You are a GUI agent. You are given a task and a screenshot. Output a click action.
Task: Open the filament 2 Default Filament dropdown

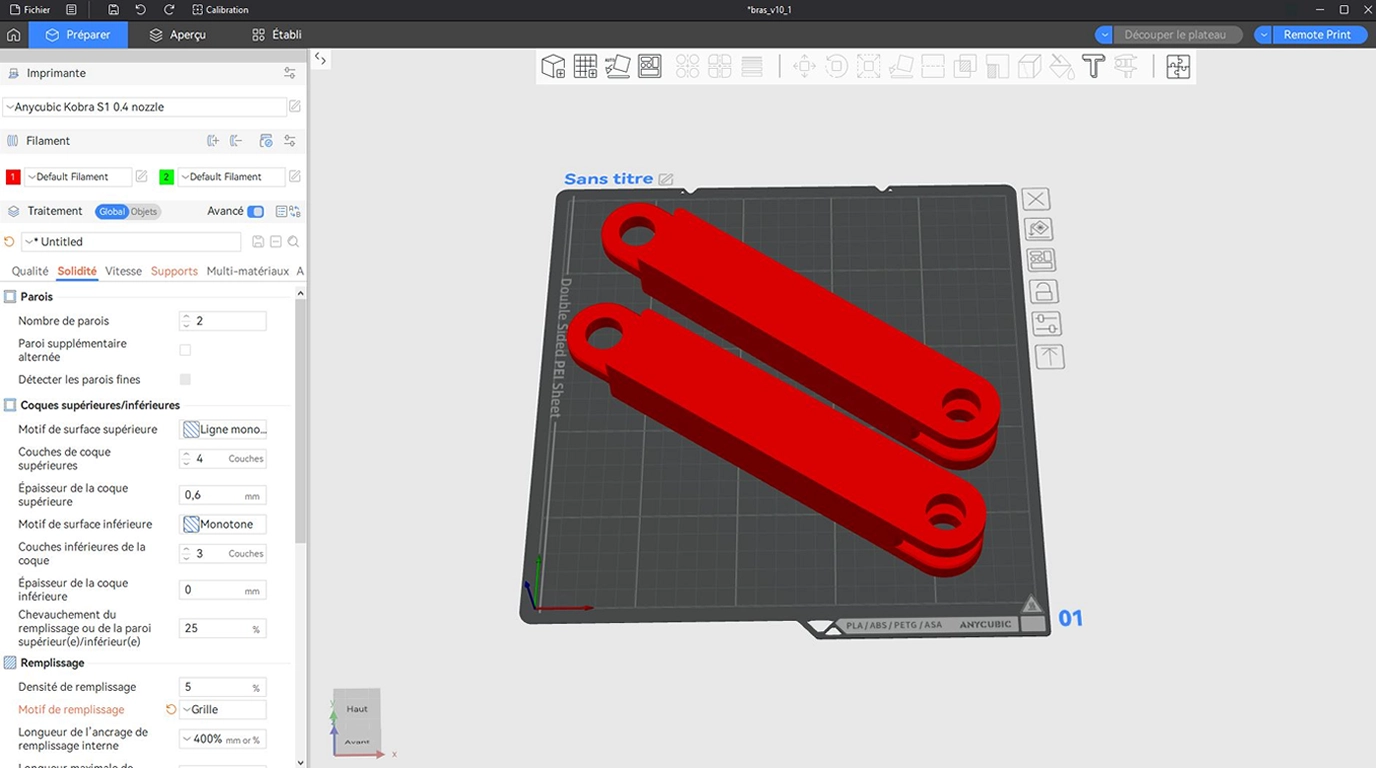[x=231, y=177]
